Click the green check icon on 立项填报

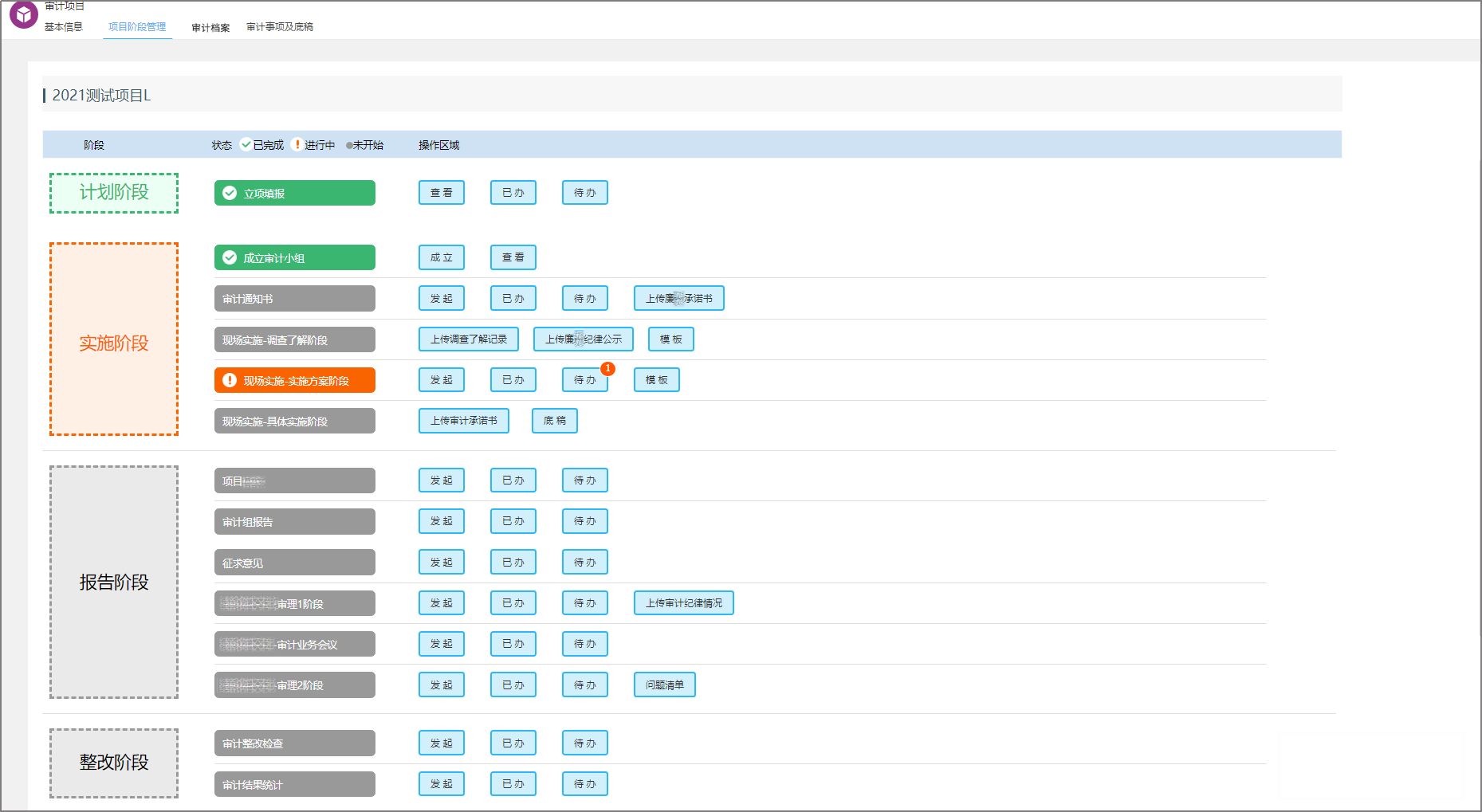[230, 193]
